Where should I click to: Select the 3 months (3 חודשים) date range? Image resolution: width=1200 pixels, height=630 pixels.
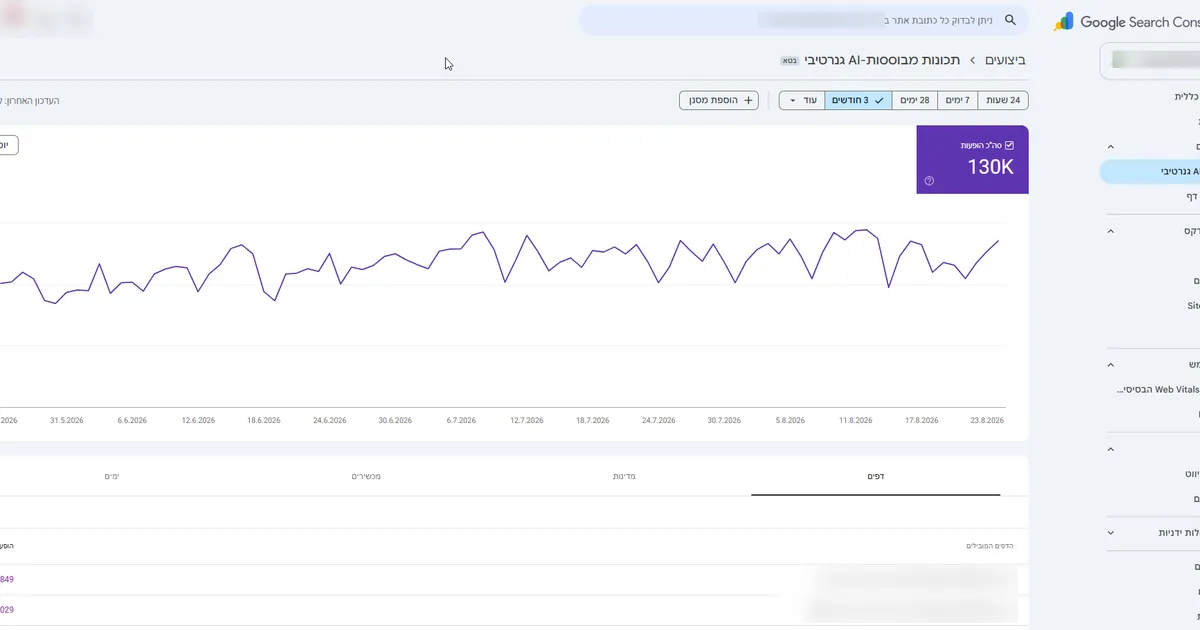click(x=858, y=100)
